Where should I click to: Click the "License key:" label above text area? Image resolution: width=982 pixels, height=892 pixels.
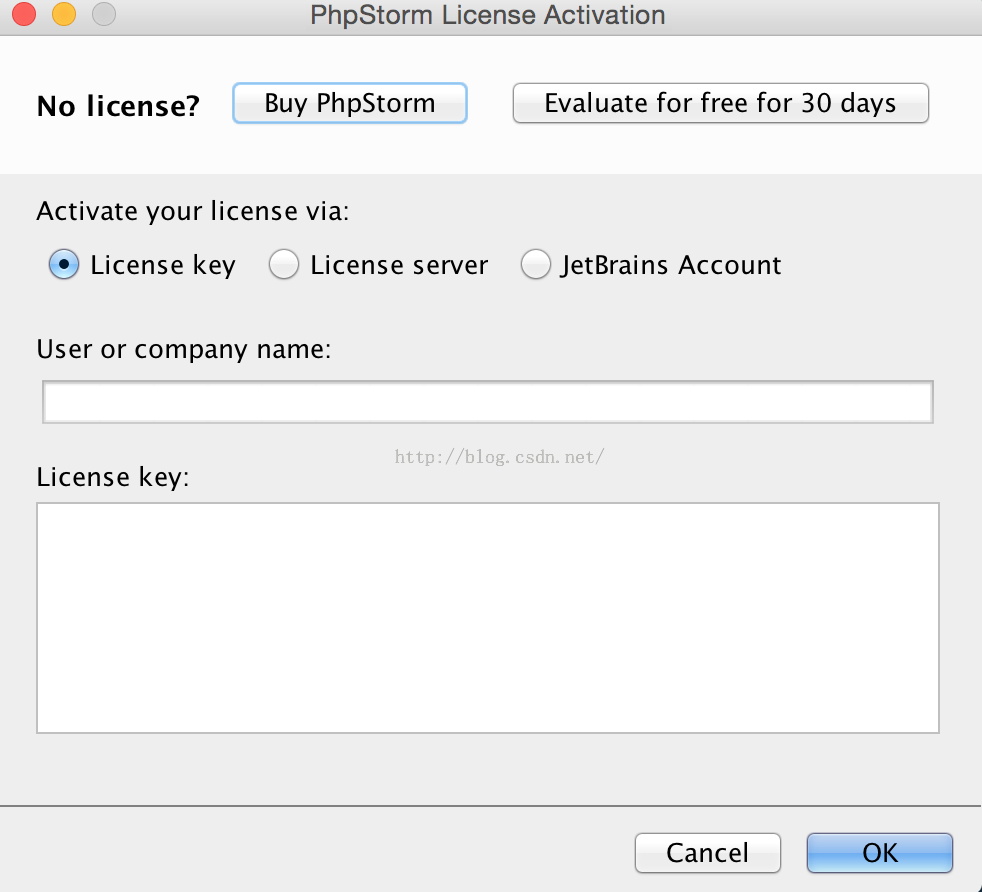pos(112,477)
